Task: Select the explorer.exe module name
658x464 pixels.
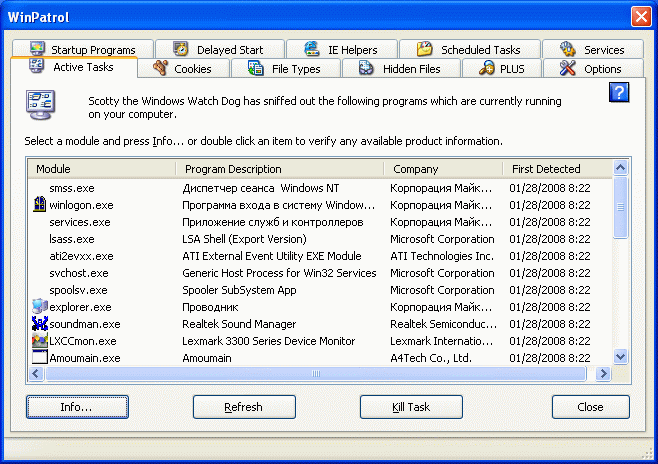Action: [81, 307]
